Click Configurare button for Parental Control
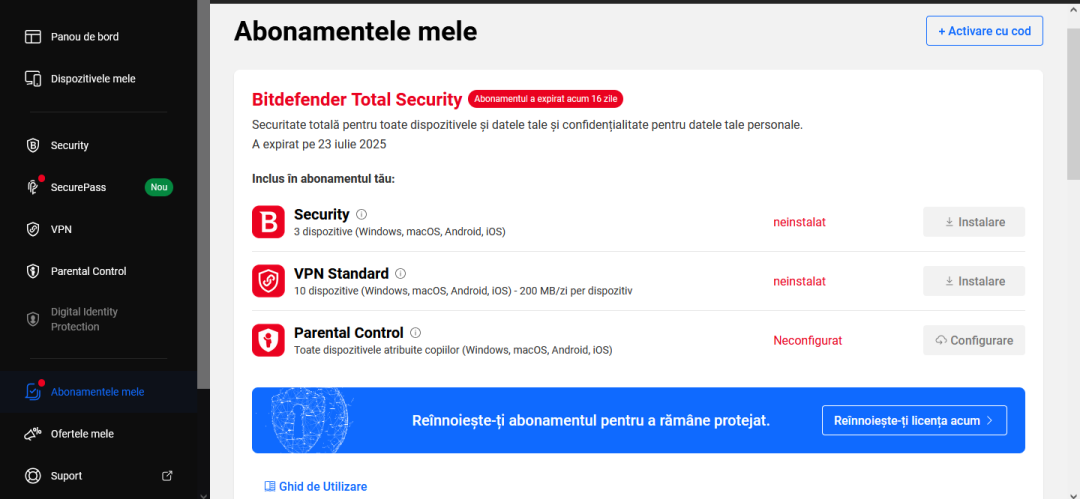Image resolution: width=1080 pixels, height=499 pixels. tap(974, 340)
